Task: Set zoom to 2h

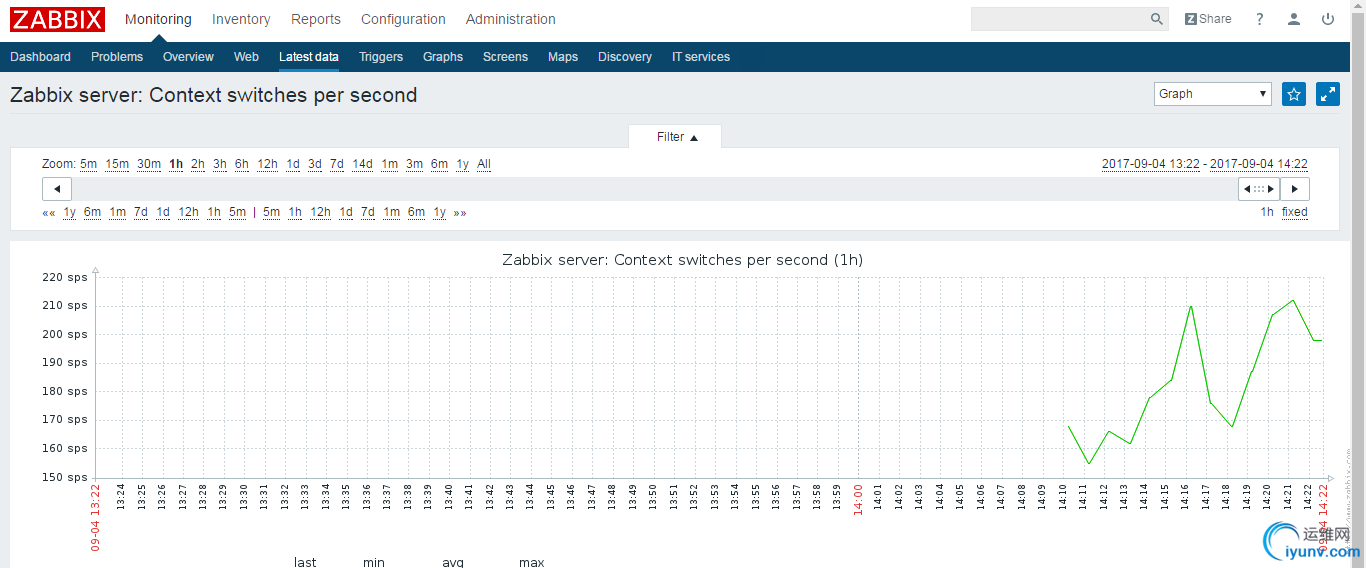Action: [x=198, y=164]
